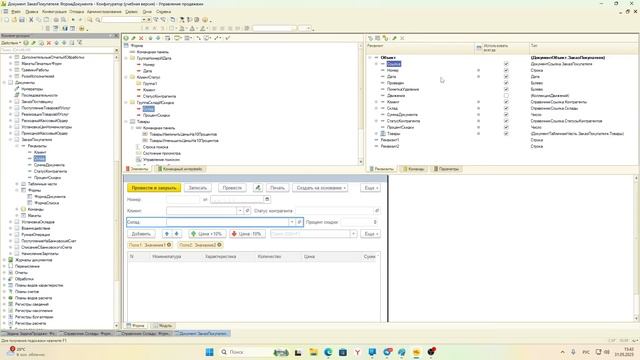This screenshot has height=360, width=640.
Task: Open Создать на основании dropdown button
Action: (320, 188)
